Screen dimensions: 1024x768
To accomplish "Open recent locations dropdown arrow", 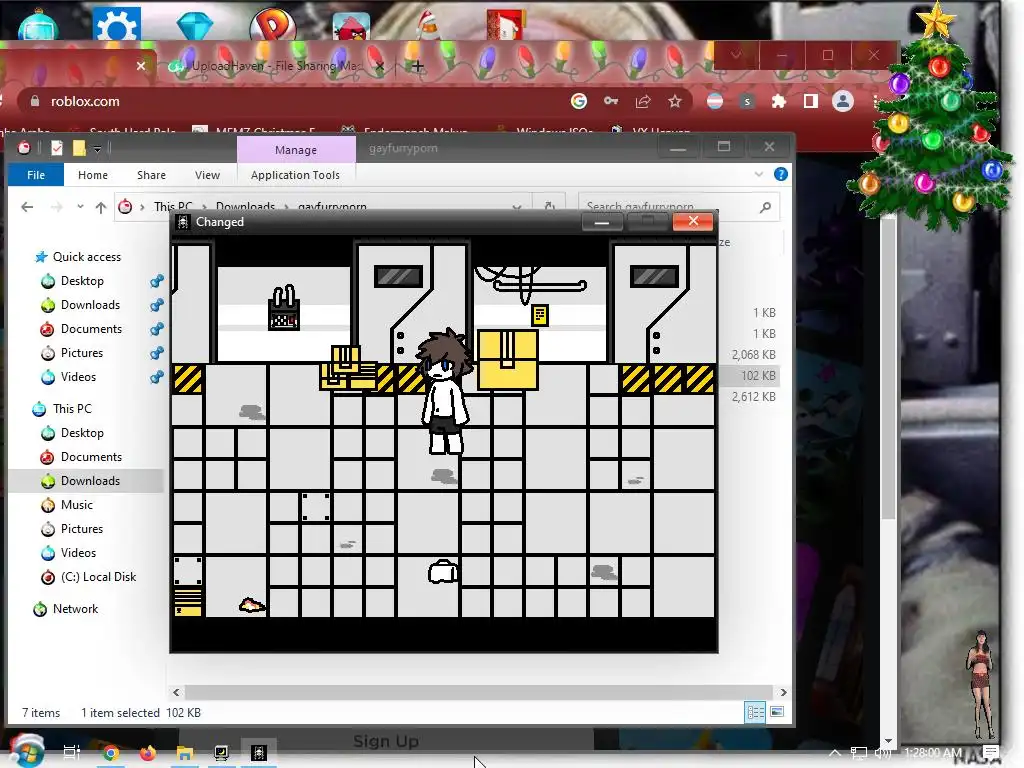I will click(x=80, y=206).
